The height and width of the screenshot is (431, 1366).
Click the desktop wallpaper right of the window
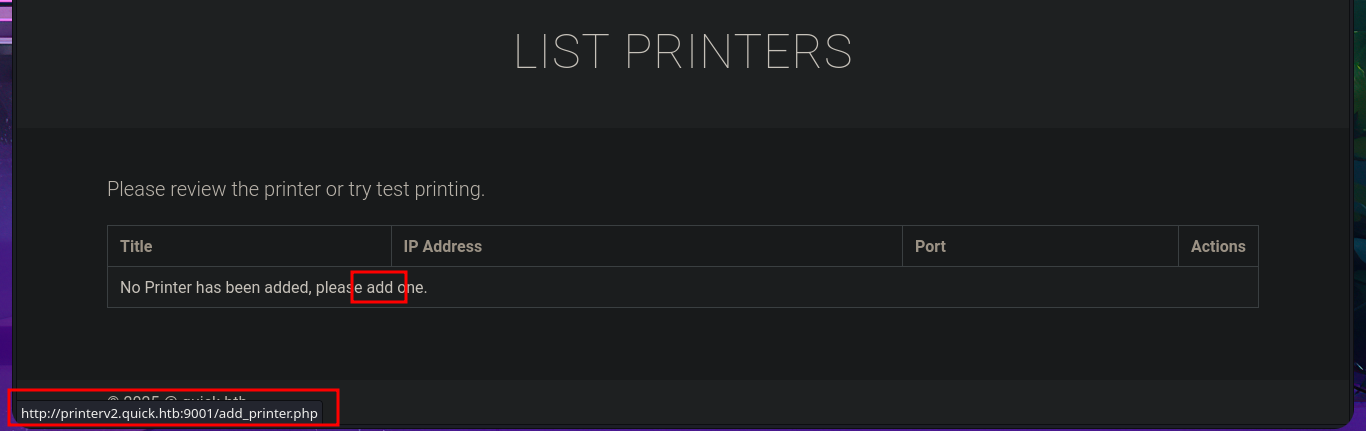pyautogui.click(x=1358, y=200)
